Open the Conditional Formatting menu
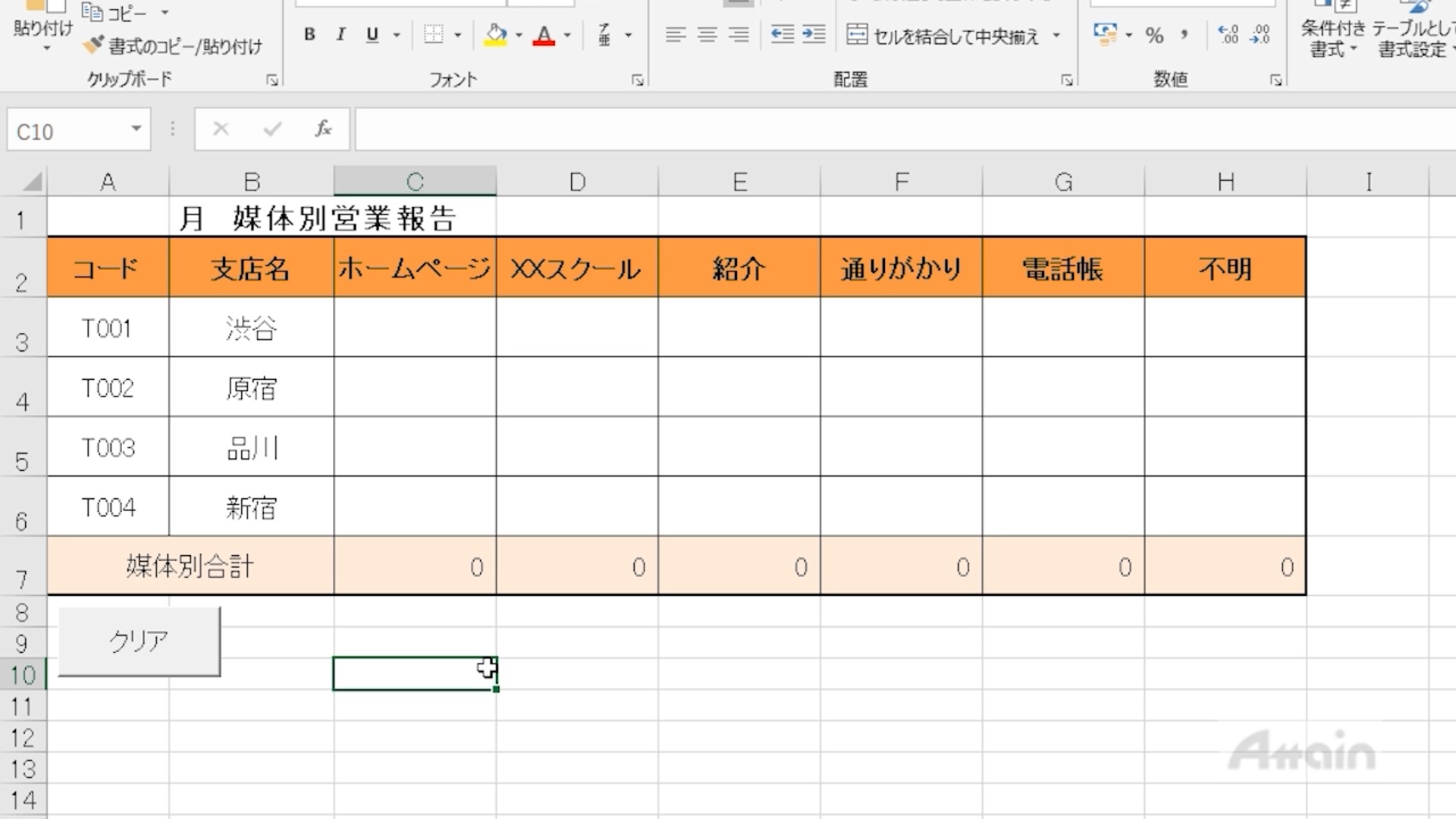The height and width of the screenshot is (819, 1456). click(1332, 38)
